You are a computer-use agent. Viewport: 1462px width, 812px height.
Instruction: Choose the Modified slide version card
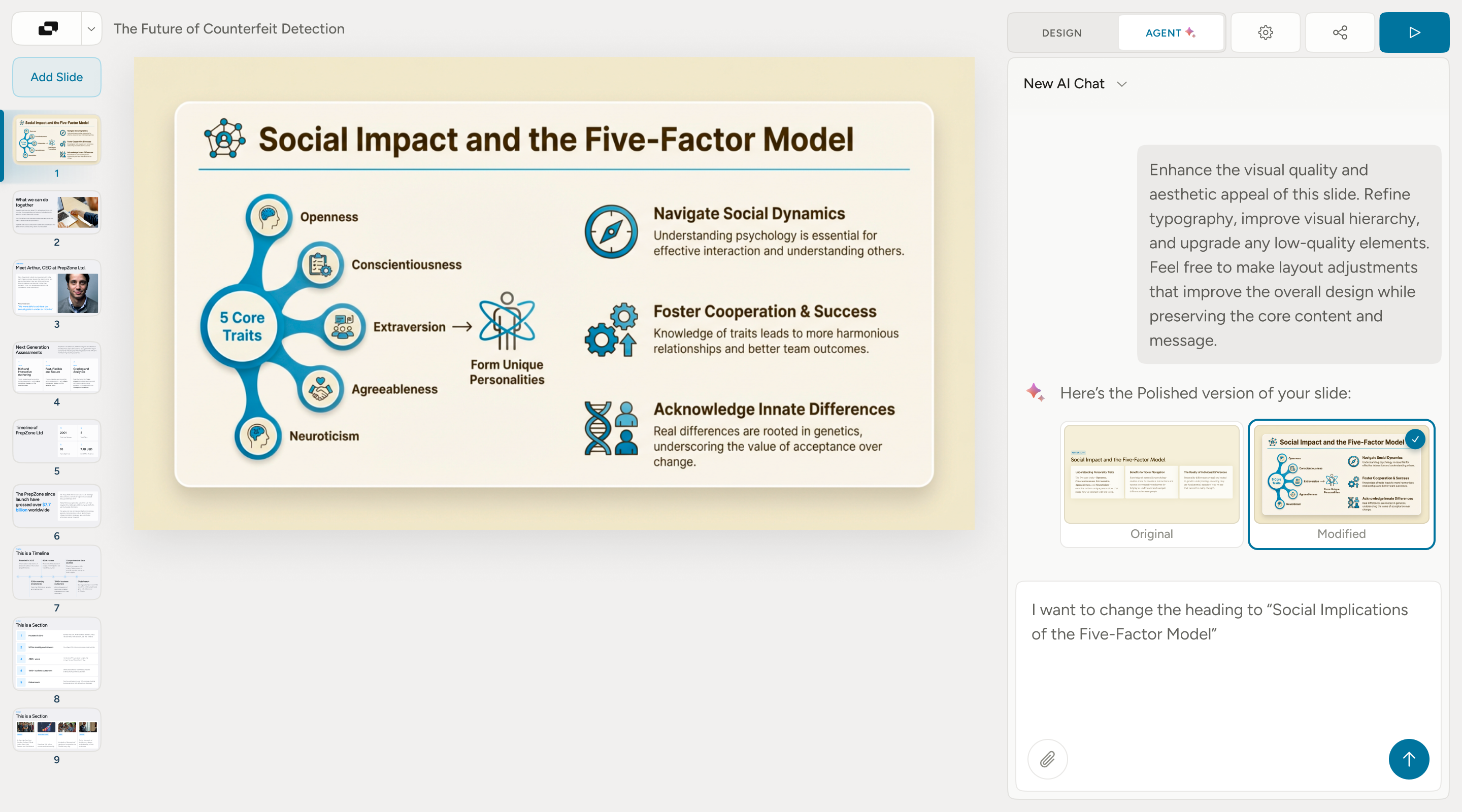tap(1341, 484)
